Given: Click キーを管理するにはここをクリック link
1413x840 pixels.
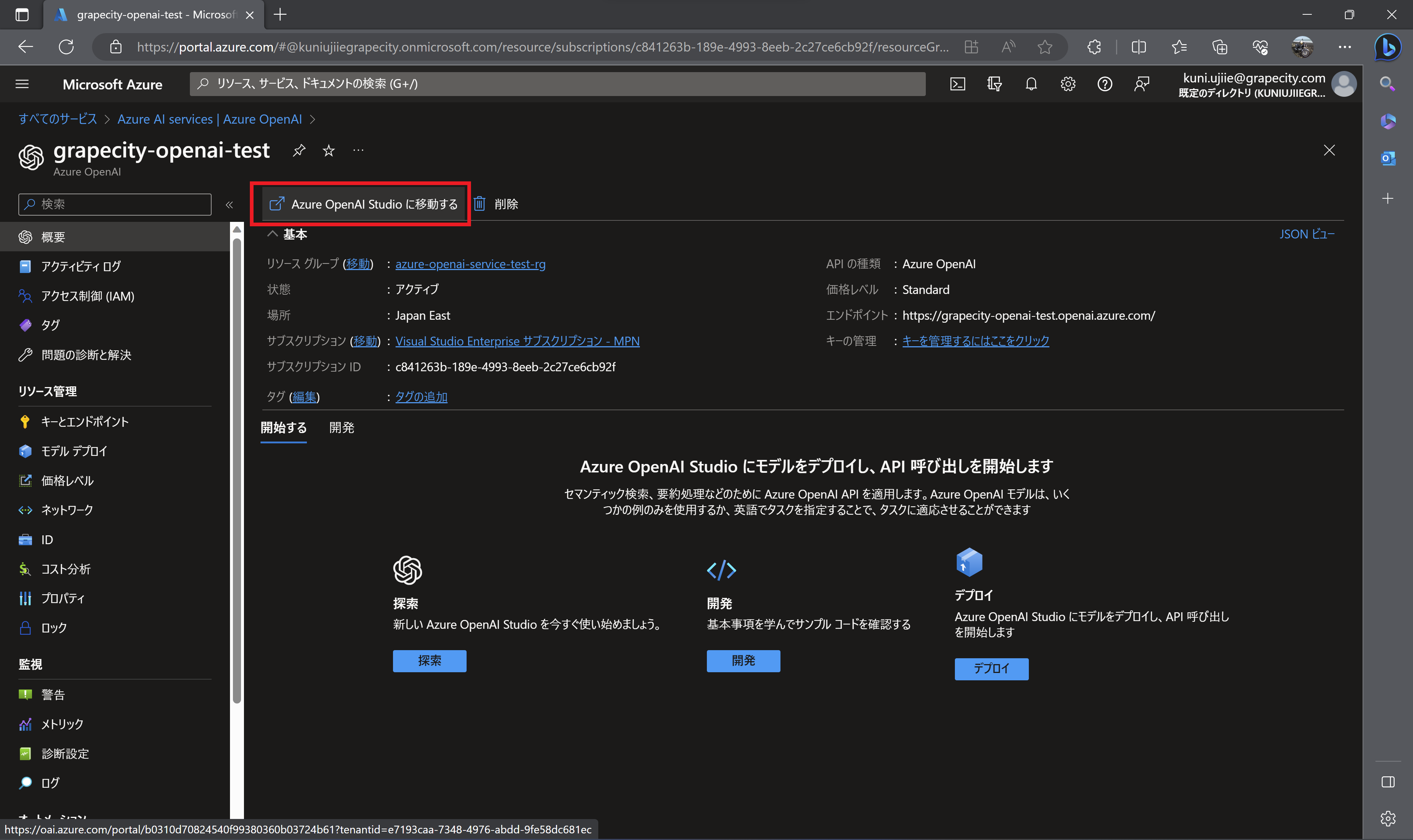Looking at the screenshot, I should pos(975,341).
